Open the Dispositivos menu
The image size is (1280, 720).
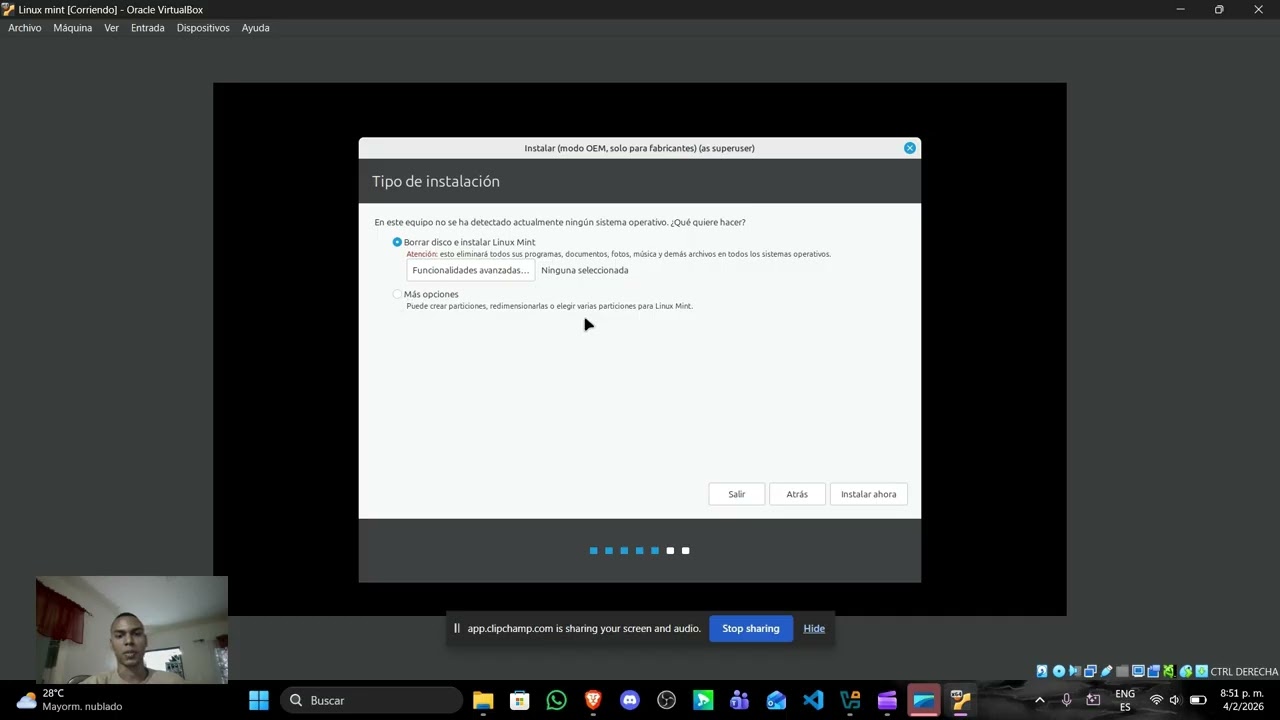[203, 28]
